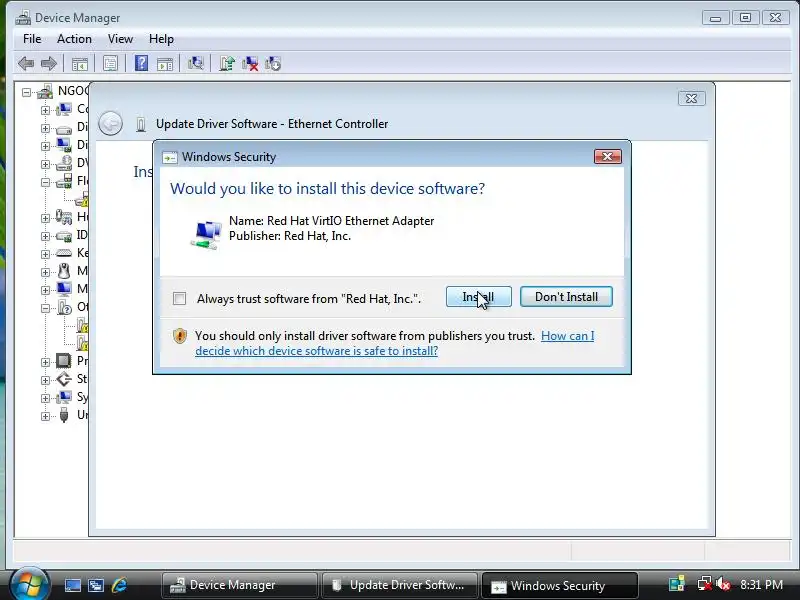Open link about deciding which software is safe
The width and height of the screenshot is (800, 600).
[x=316, y=351]
